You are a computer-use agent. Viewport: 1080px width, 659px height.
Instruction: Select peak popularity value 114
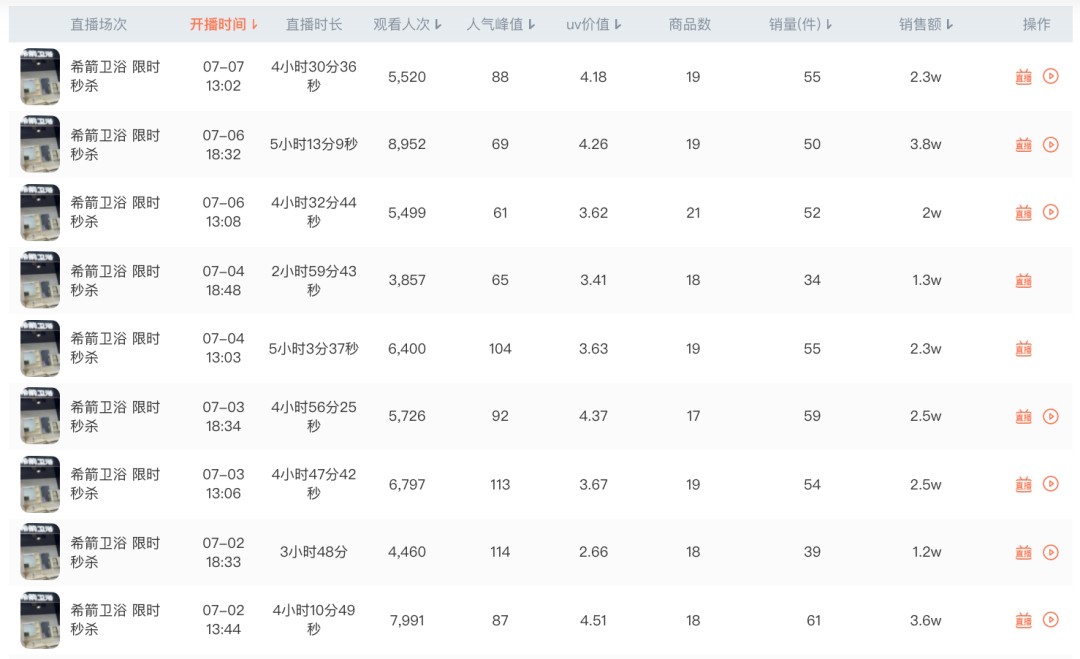point(500,552)
